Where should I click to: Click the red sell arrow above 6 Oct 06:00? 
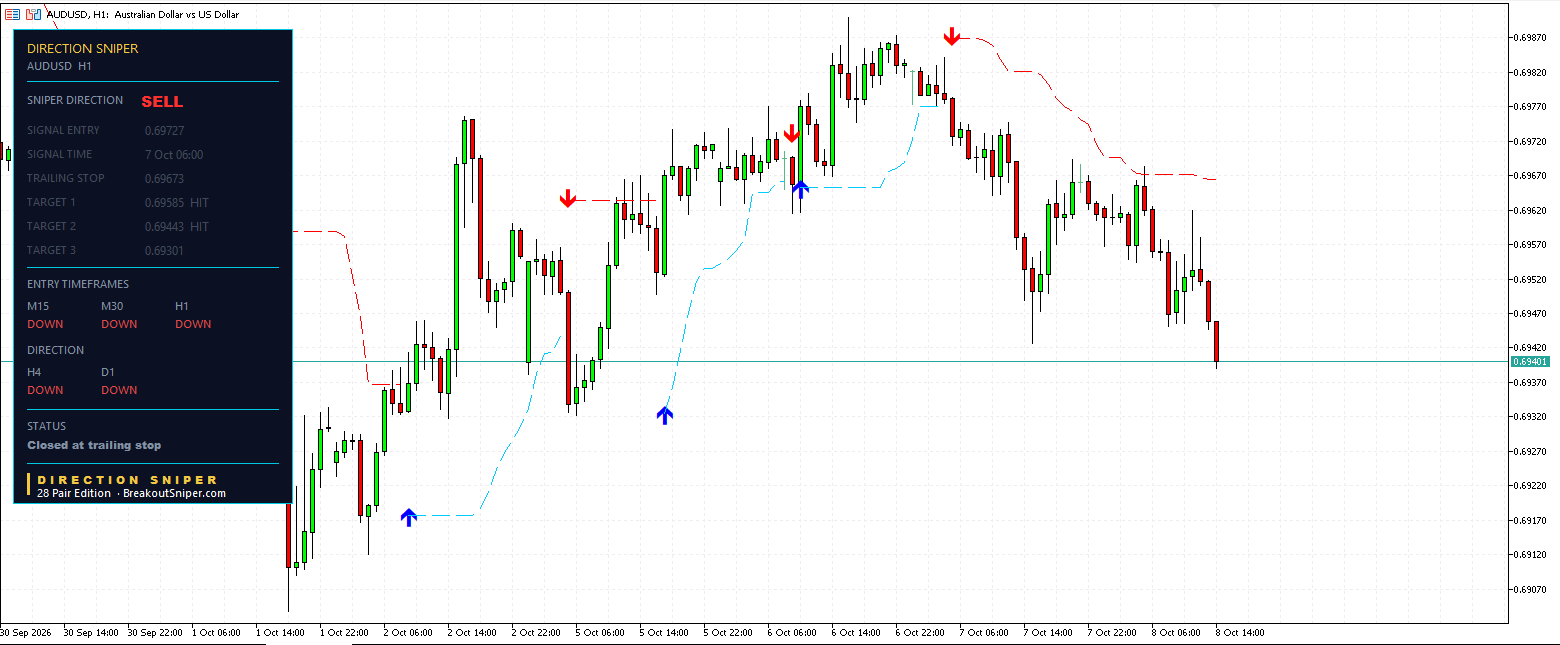point(792,134)
